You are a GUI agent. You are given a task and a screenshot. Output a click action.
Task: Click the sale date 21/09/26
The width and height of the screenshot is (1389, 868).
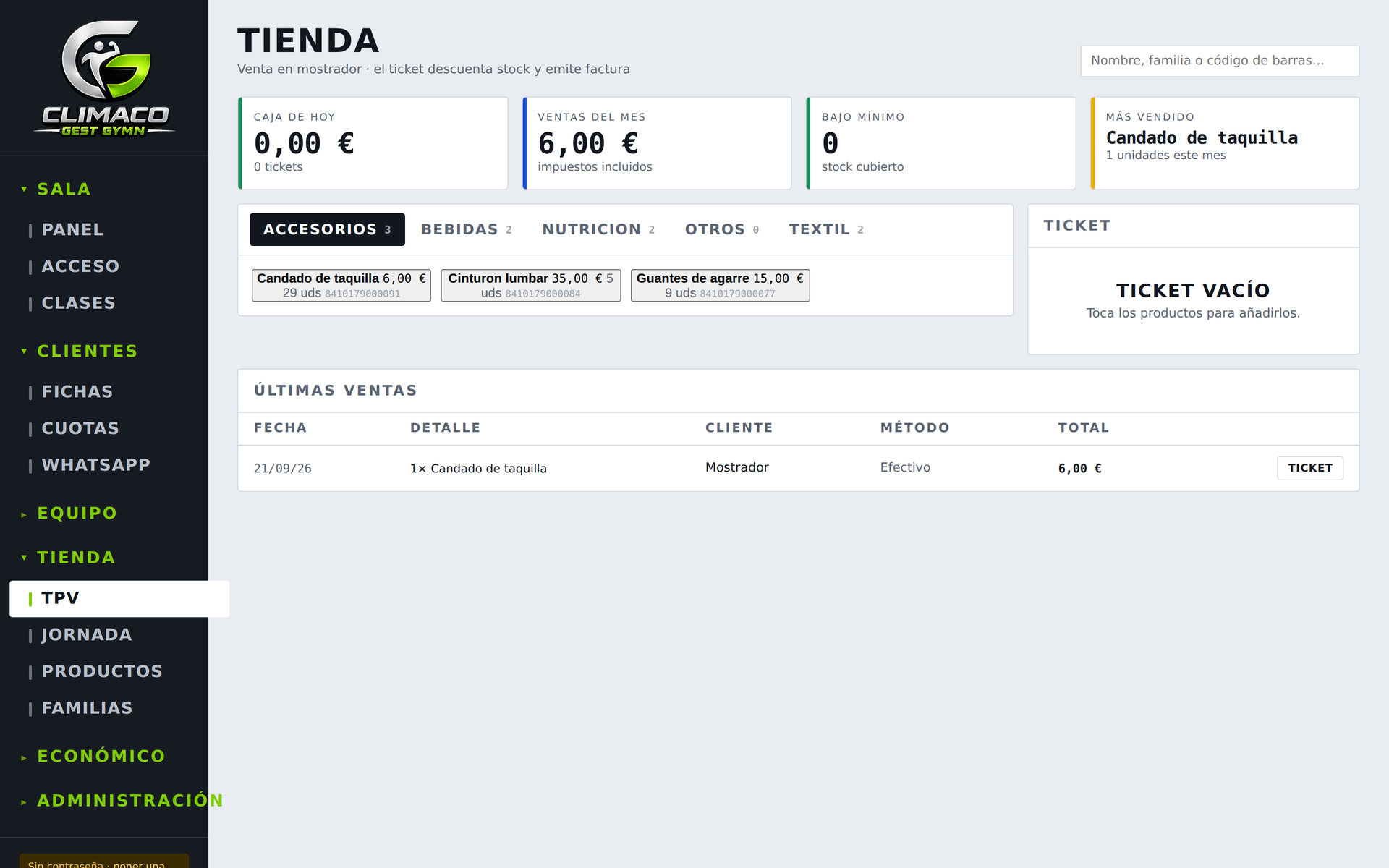[283, 469]
